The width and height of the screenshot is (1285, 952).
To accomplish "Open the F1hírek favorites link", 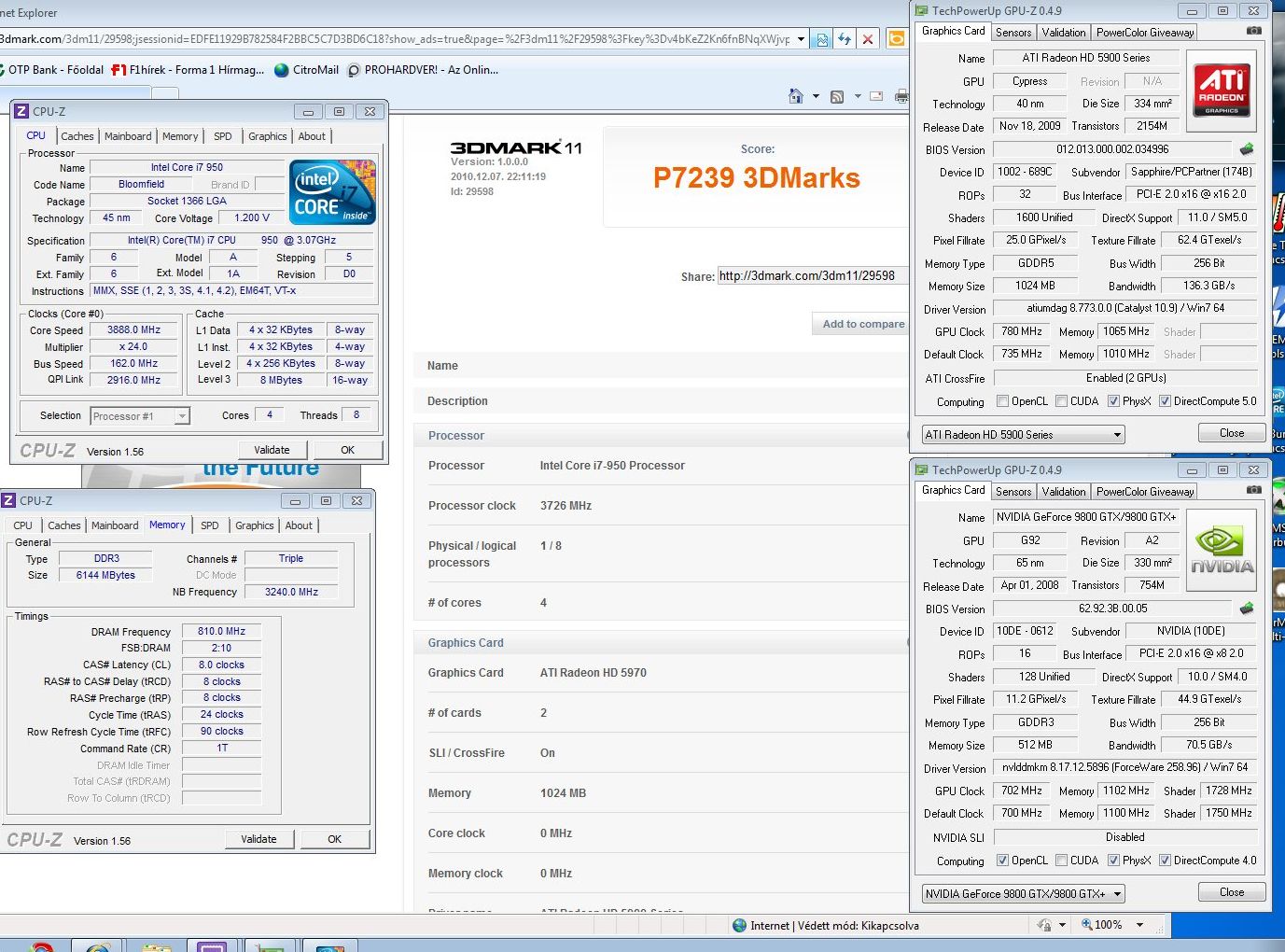I will (x=188, y=70).
